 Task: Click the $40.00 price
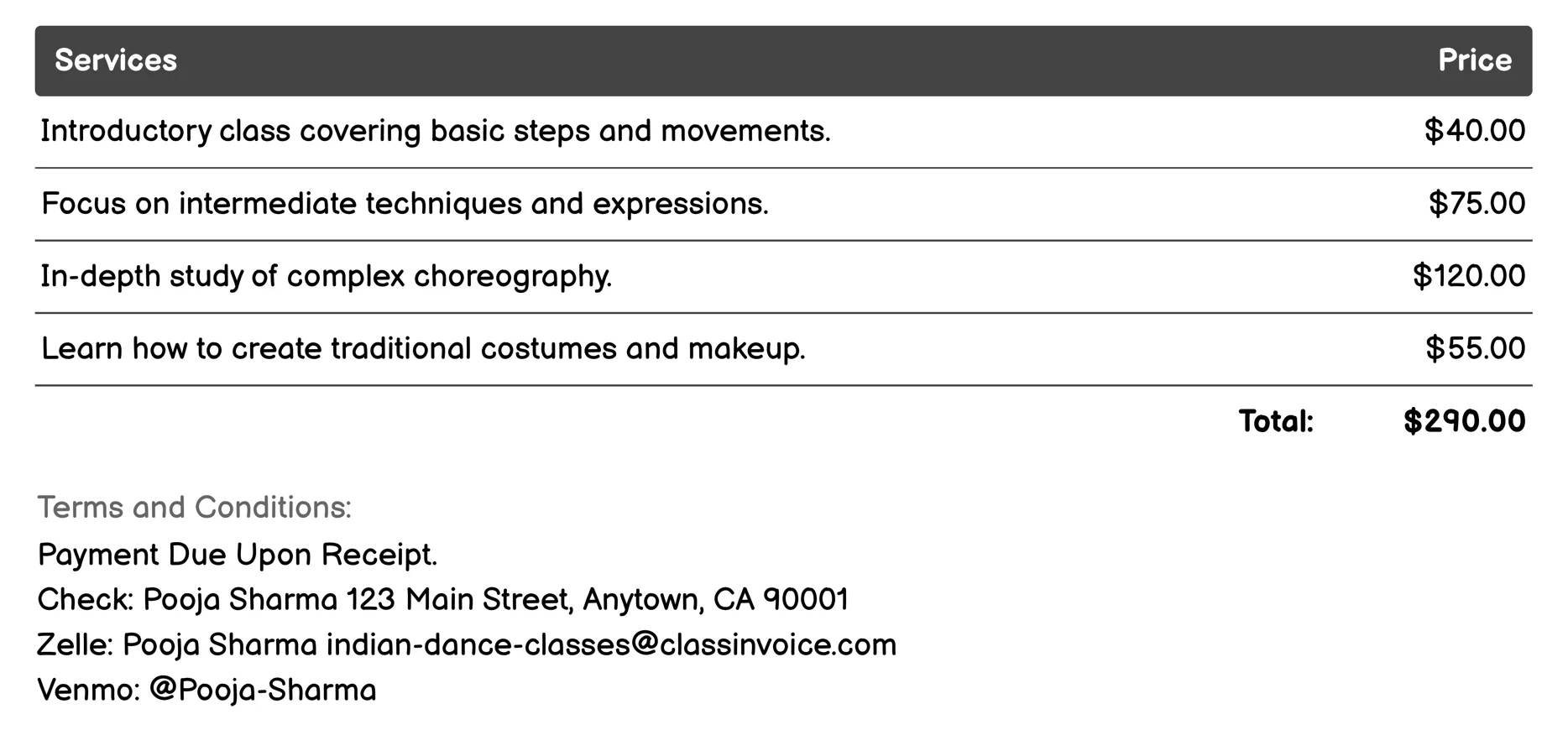pyautogui.click(x=1474, y=131)
